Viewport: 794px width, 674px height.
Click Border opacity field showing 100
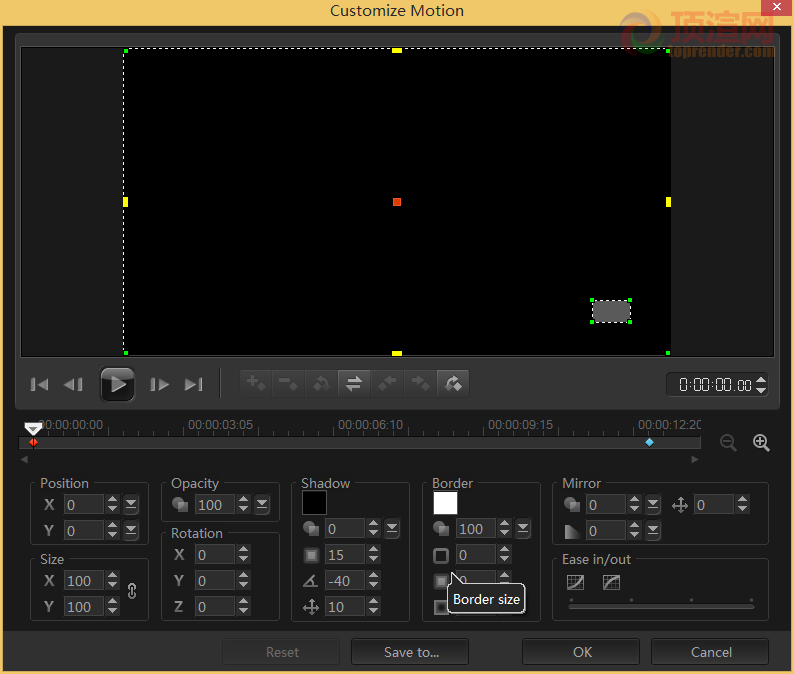[x=475, y=529]
